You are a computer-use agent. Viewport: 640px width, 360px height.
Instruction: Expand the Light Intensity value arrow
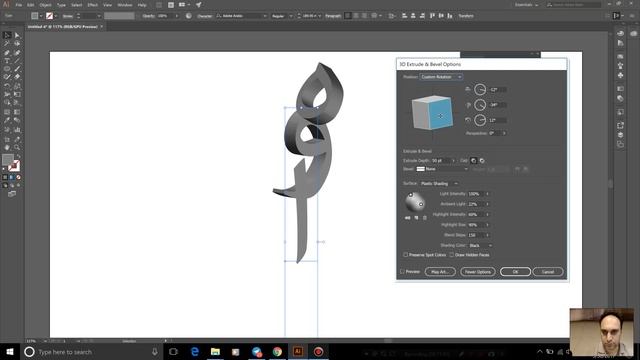[487, 194]
